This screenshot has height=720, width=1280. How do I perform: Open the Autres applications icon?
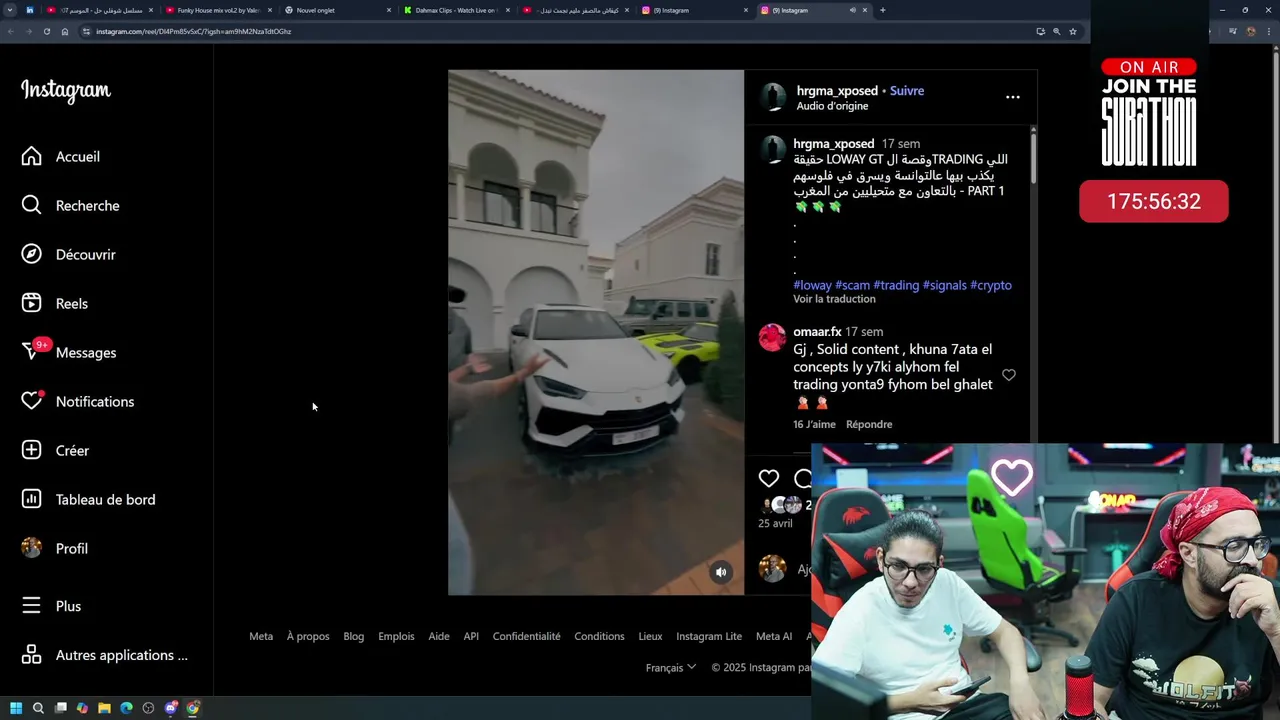(x=32, y=655)
